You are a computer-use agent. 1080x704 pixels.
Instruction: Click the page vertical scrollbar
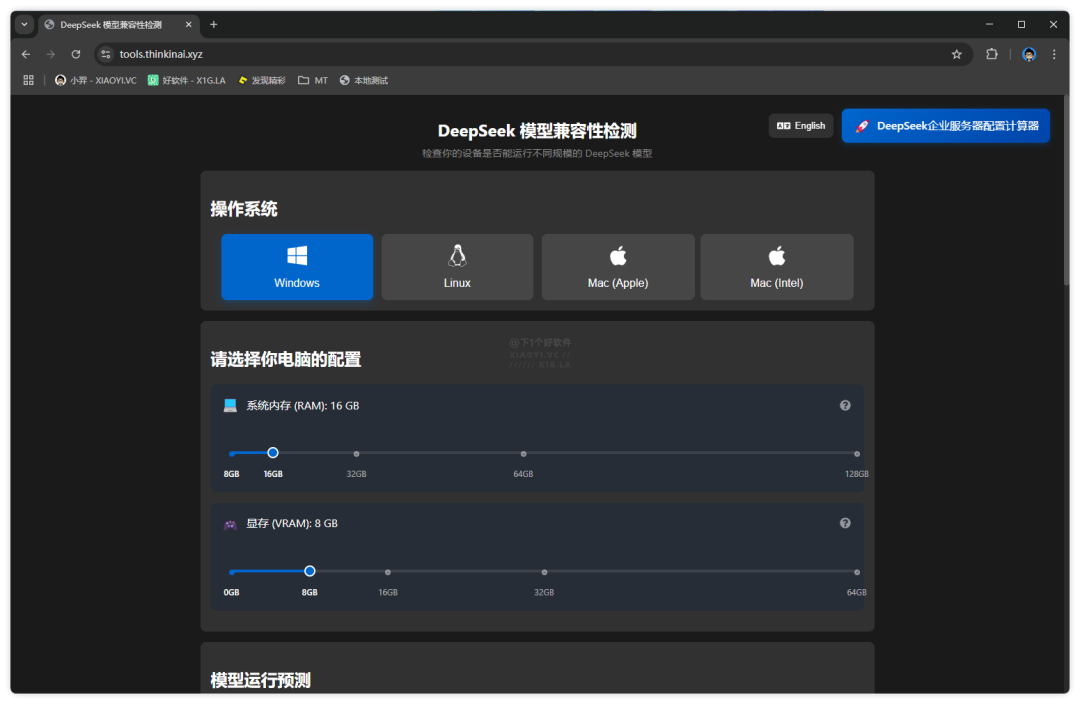1066,193
